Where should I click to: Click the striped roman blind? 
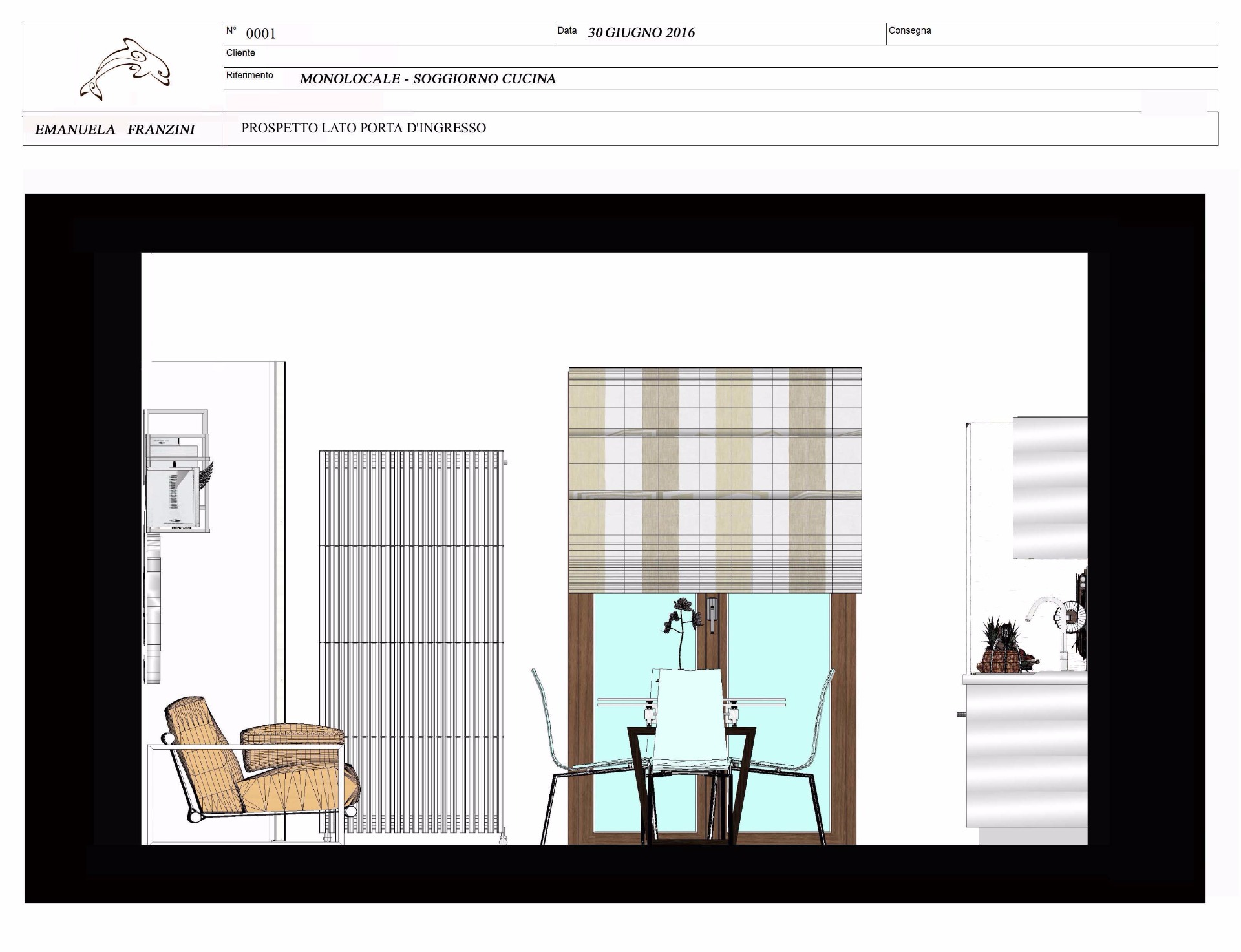[715, 480]
